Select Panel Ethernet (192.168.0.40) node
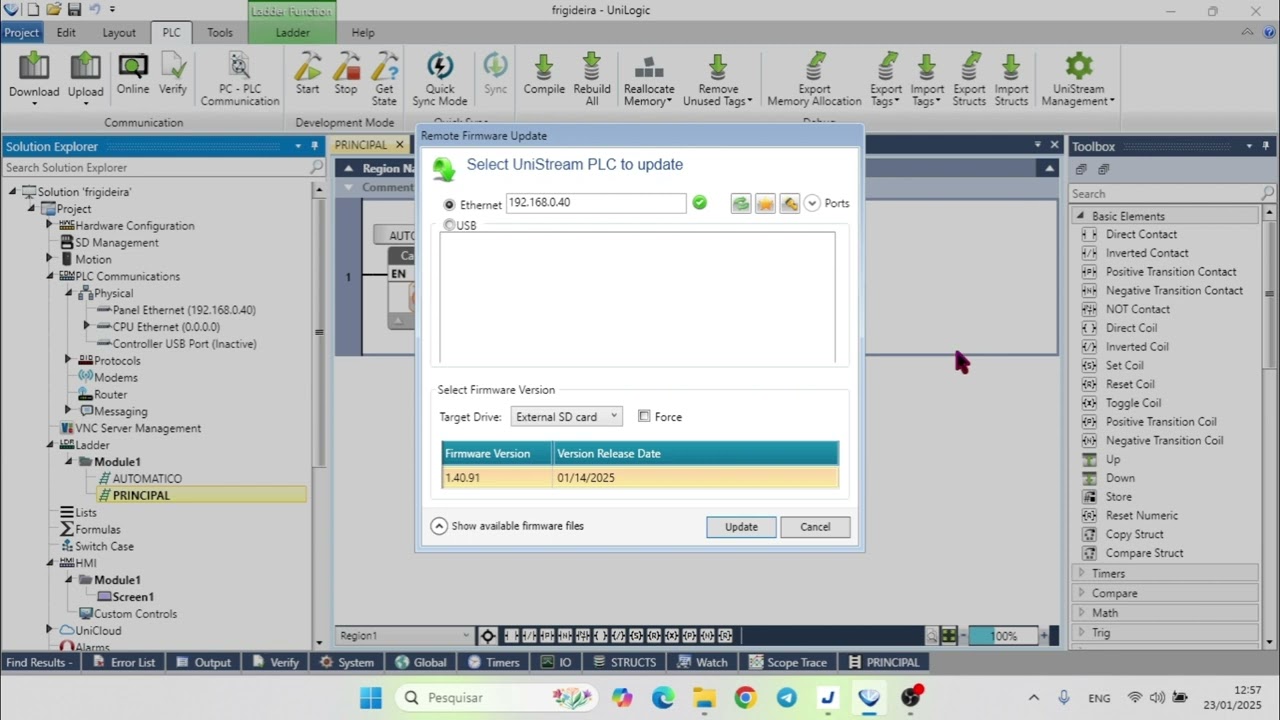The width and height of the screenshot is (1280, 720). (184, 310)
